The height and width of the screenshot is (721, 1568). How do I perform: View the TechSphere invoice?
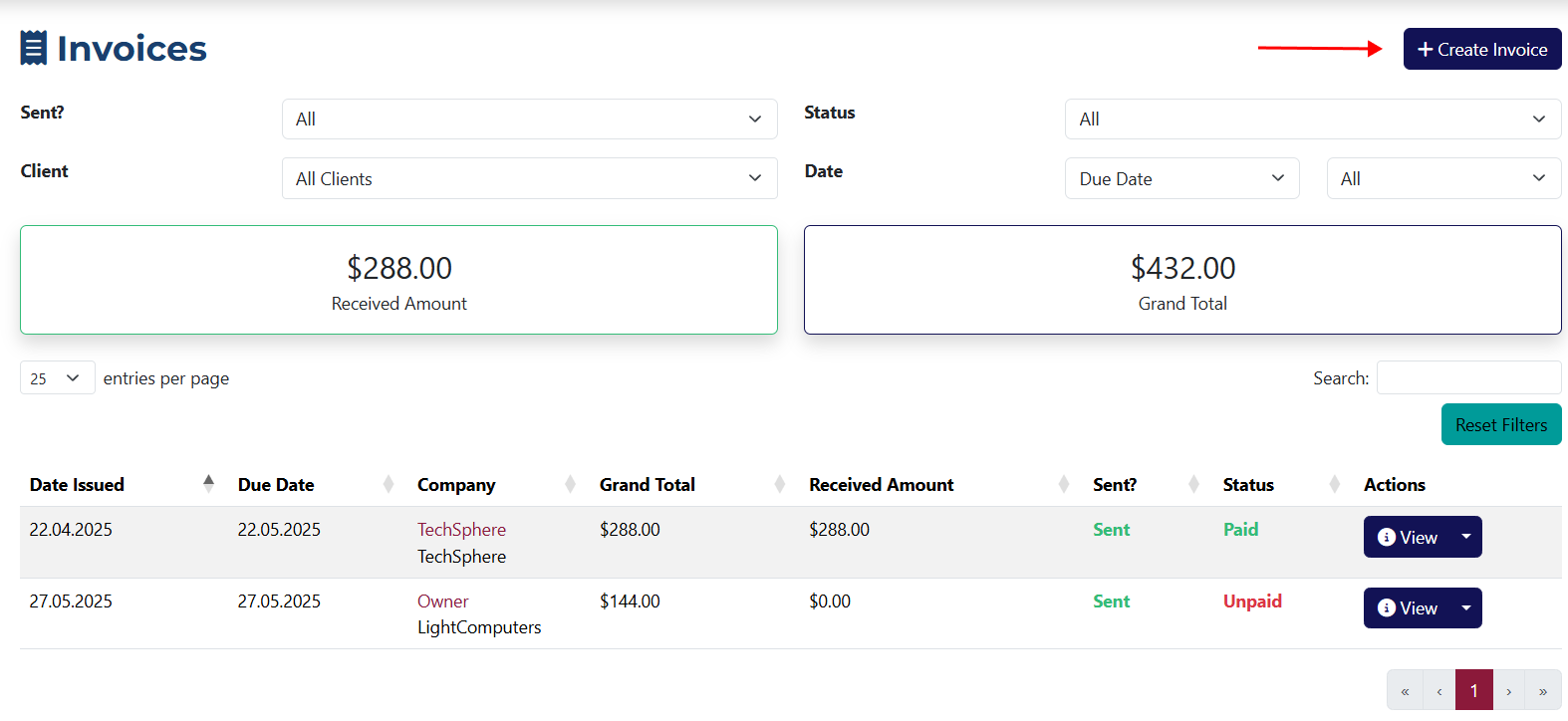click(x=1408, y=537)
